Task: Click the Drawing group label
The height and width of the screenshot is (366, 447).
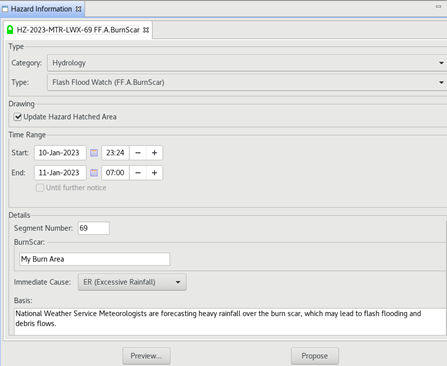Action: point(21,104)
